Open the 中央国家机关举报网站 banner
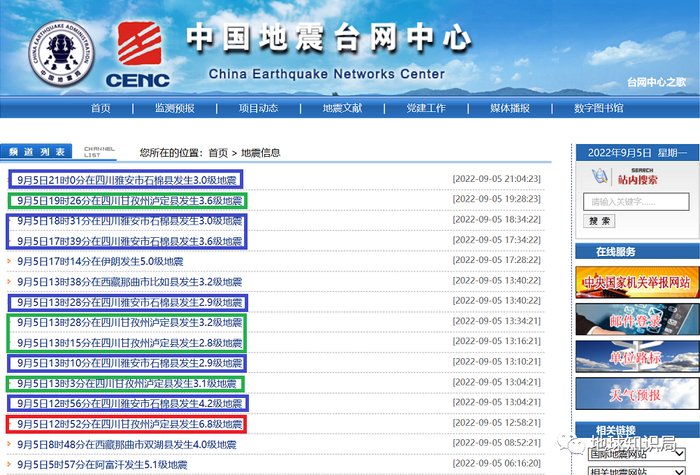Viewport: 700px width, 475px height. click(x=637, y=282)
